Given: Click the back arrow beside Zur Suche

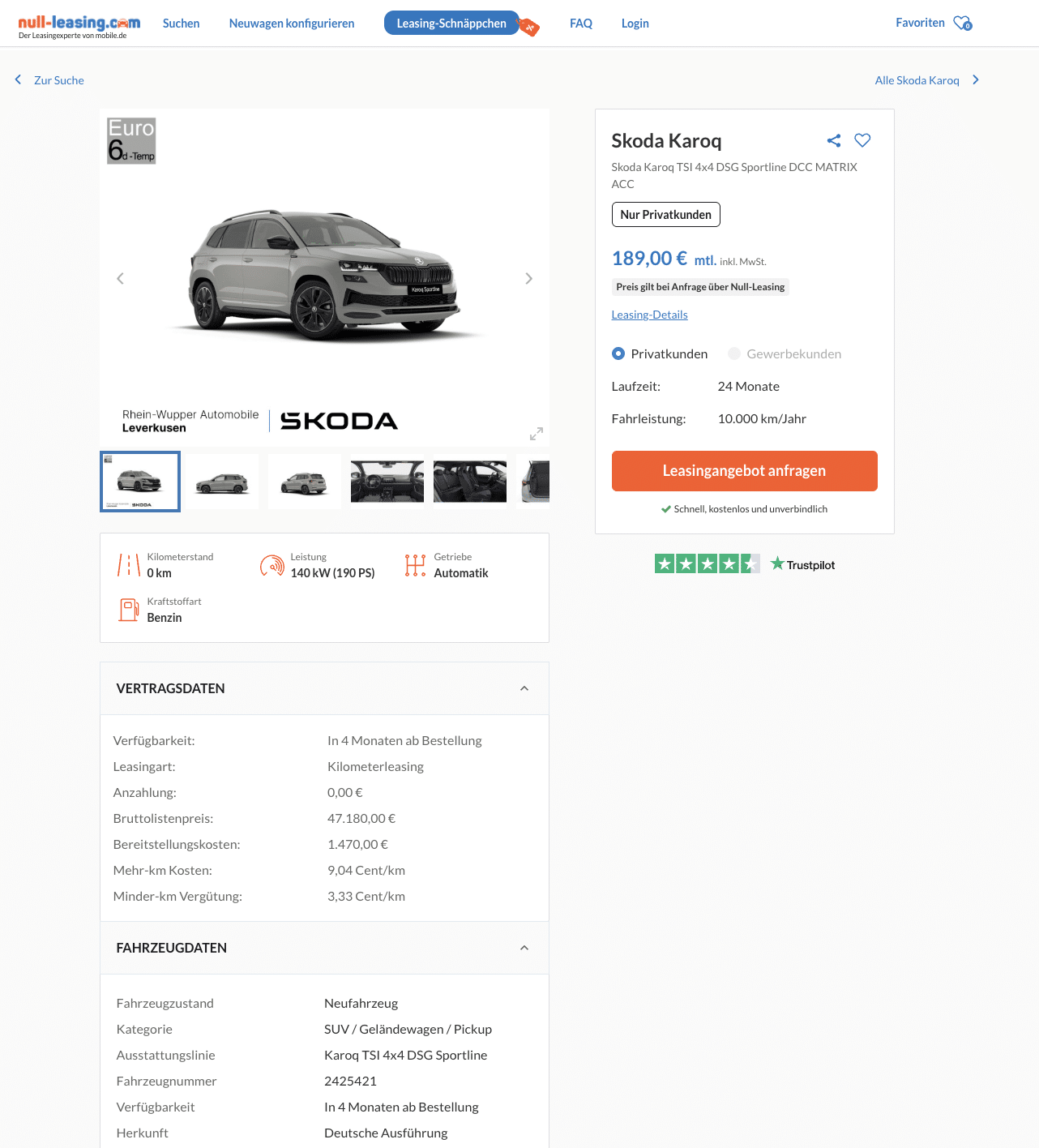Looking at the screenshot, I should [x=18, y=79].
